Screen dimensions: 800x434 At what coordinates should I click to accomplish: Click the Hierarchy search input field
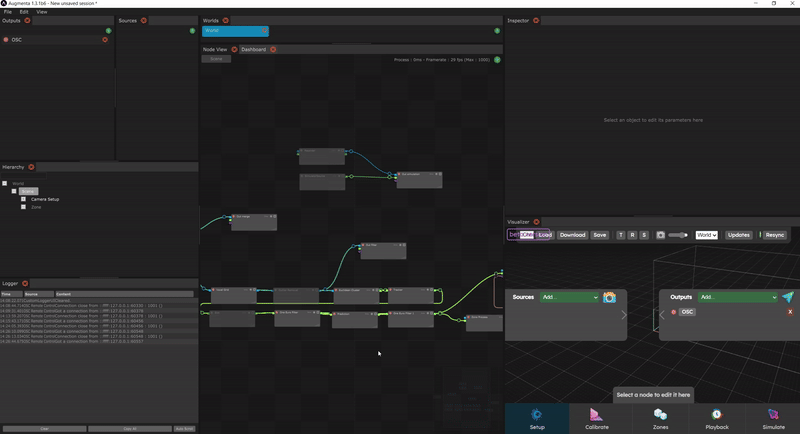tap(23, 175)
